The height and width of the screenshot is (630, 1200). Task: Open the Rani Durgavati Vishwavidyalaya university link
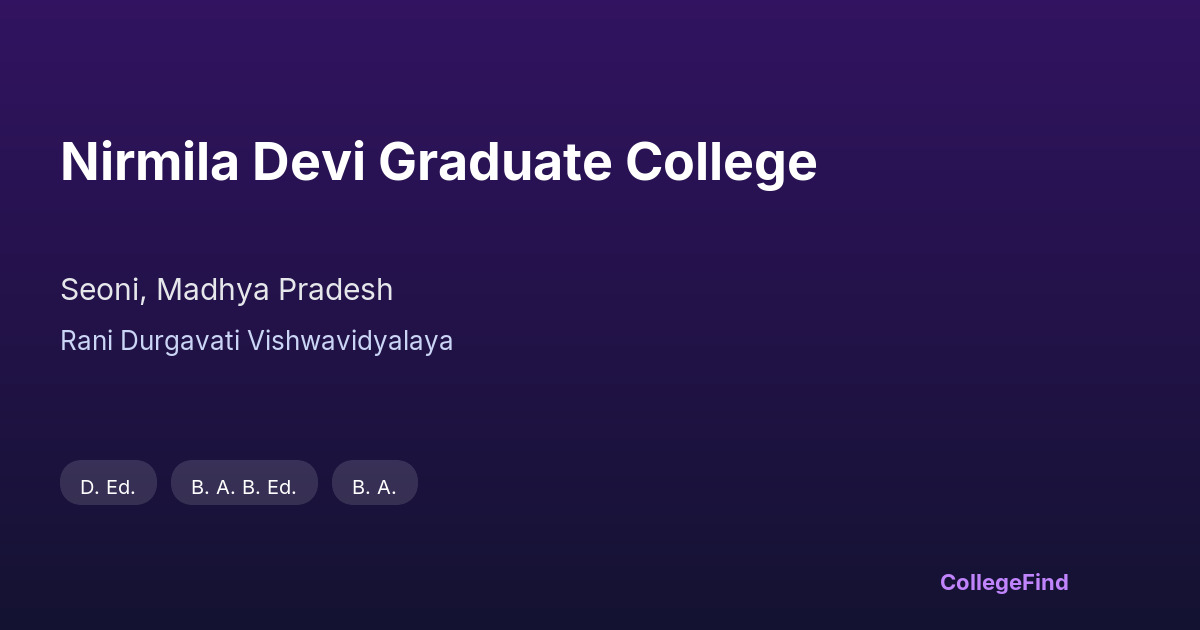coord(256,341)
